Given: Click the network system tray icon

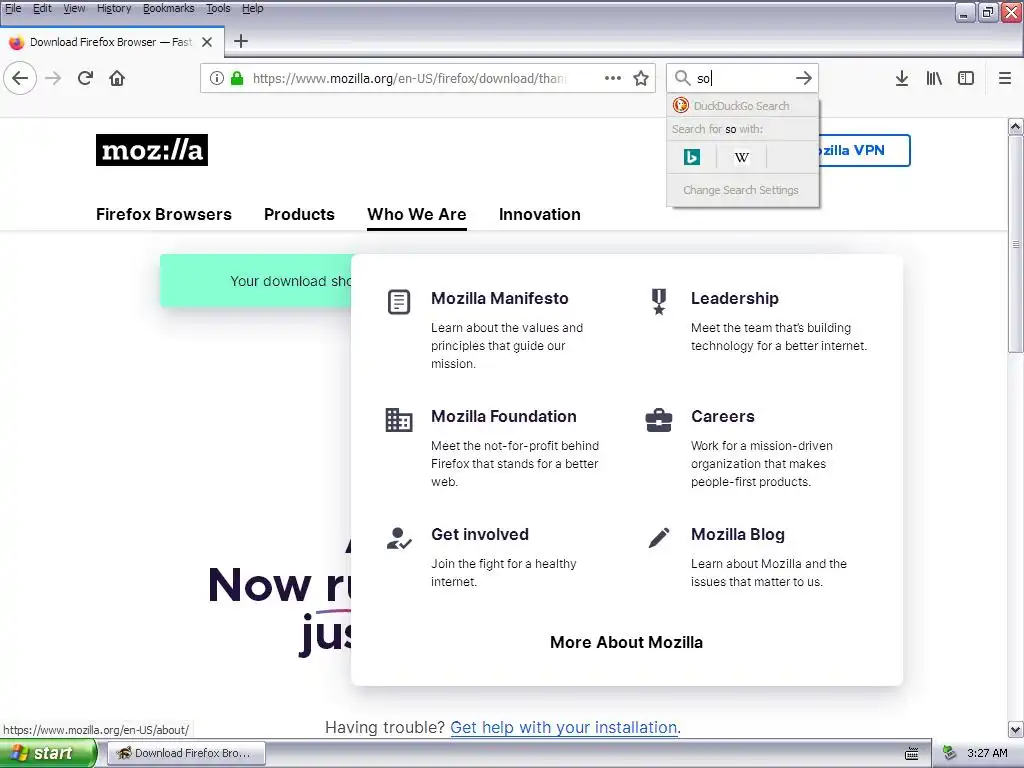Looking at the screenshot, I should (x=950, y=753).
